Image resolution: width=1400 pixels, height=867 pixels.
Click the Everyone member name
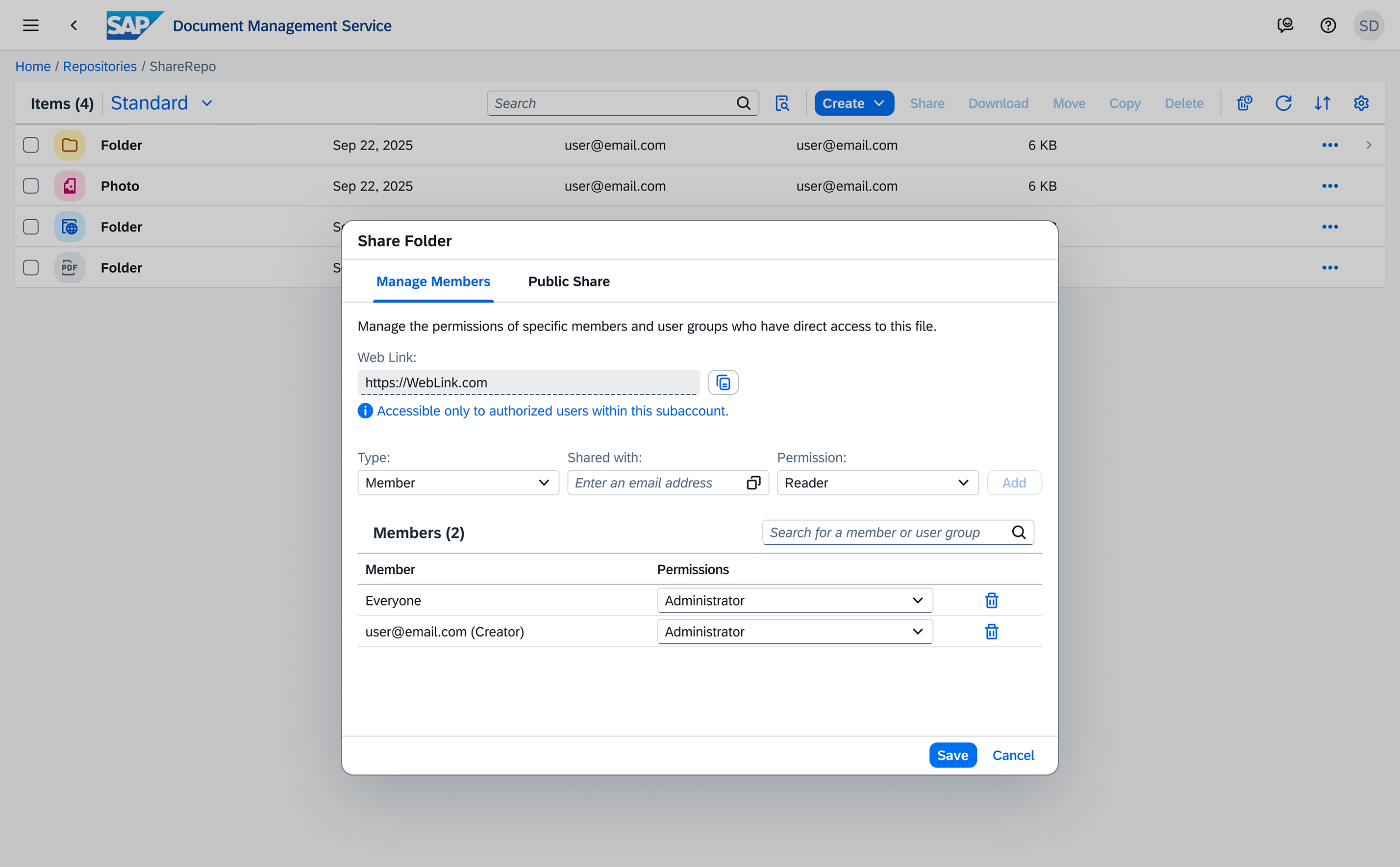pos(393,600)
